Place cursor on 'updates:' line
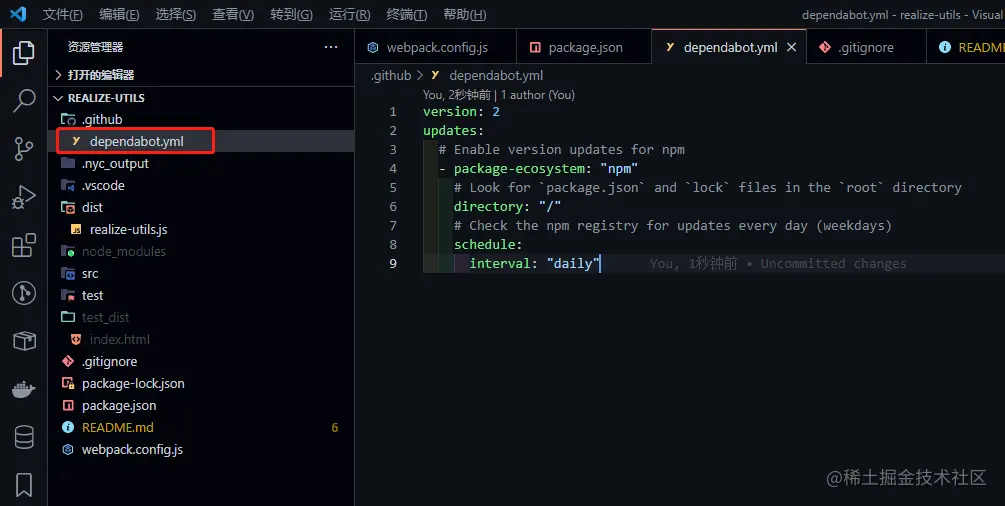This screenshot has width=1005, height=506. (x=454, y=131)
